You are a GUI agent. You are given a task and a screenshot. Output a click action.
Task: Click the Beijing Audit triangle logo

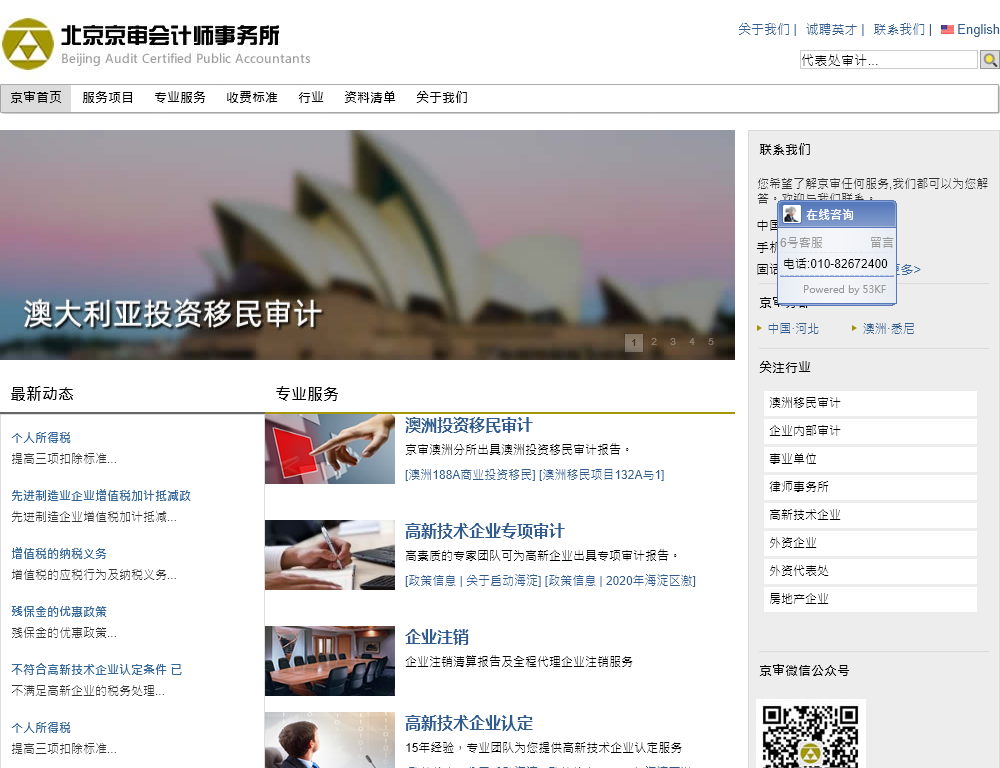pyautogui.click(x=28, y=44)
